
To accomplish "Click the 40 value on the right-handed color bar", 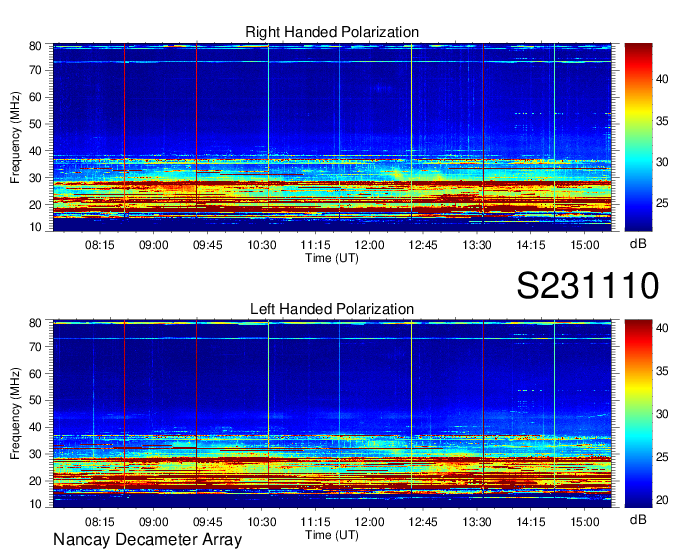I will (662, 79).
